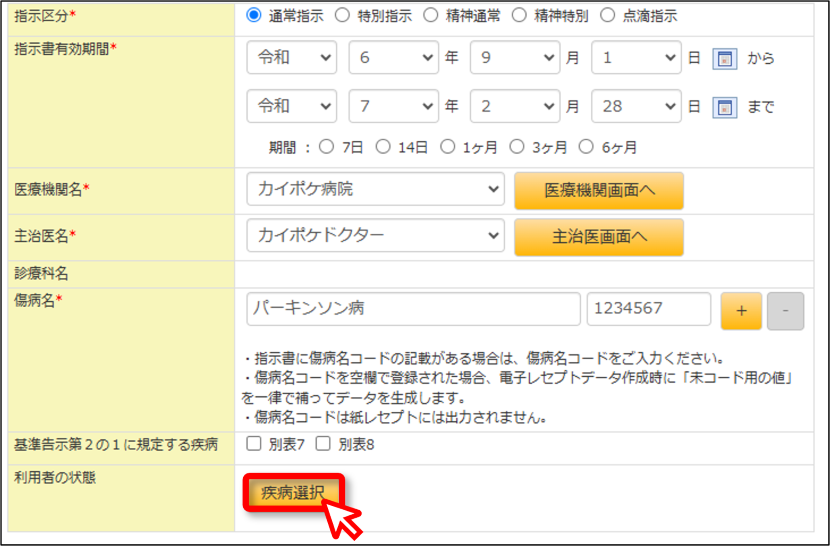
Task: Select the 特別指示 radio option
Action: point(342,15)
